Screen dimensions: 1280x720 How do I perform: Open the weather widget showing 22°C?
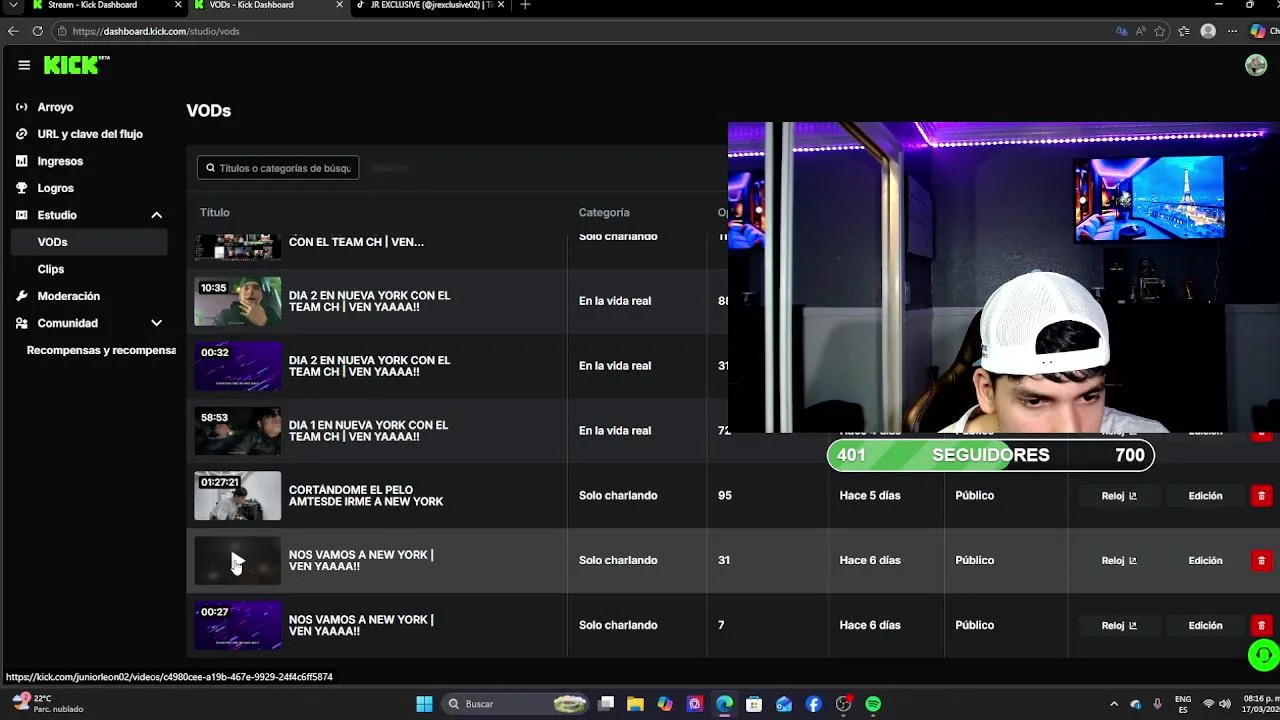click(x=46, y=704)
